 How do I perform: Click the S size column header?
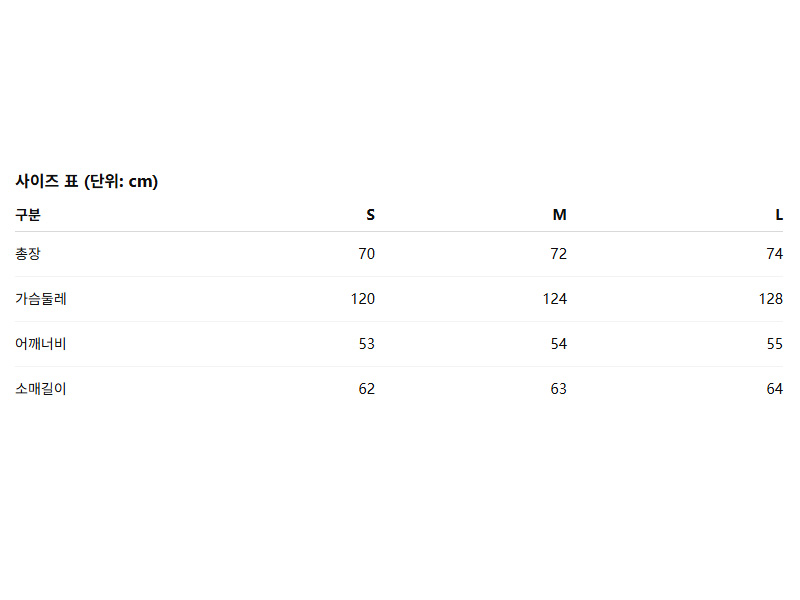pyautogui.click(x=370, y=214)
